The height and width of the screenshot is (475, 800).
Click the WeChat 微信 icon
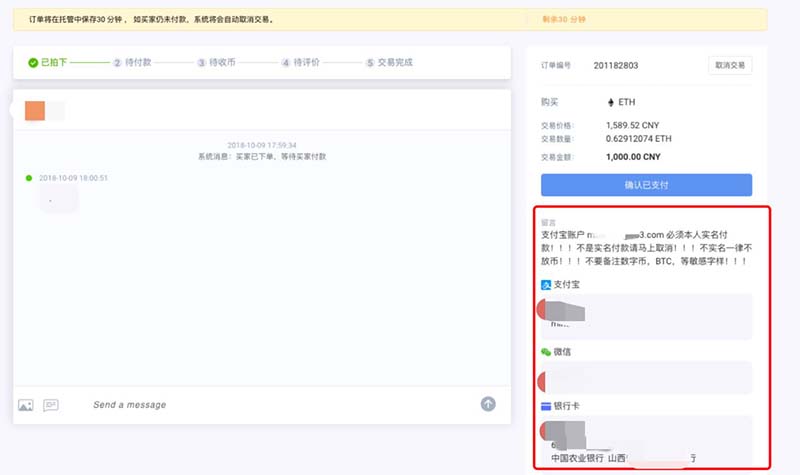tap(546, 352)
